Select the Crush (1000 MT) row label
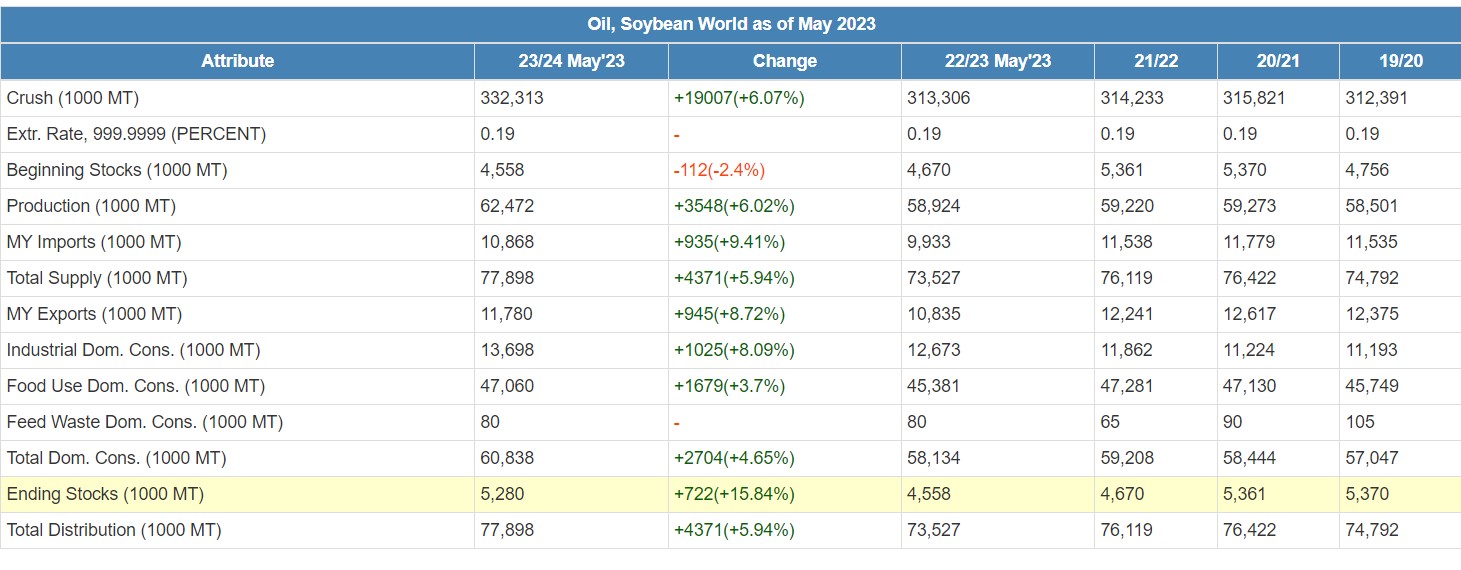The image size is (1461, 570). 73,98
